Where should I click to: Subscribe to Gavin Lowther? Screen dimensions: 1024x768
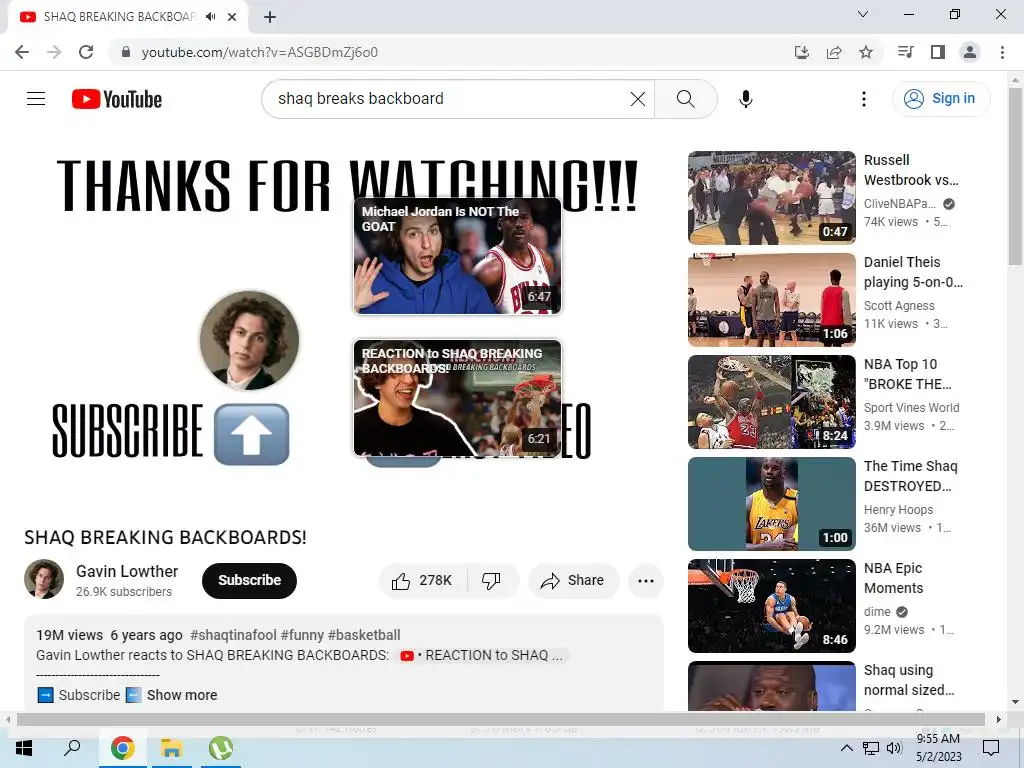249,581
